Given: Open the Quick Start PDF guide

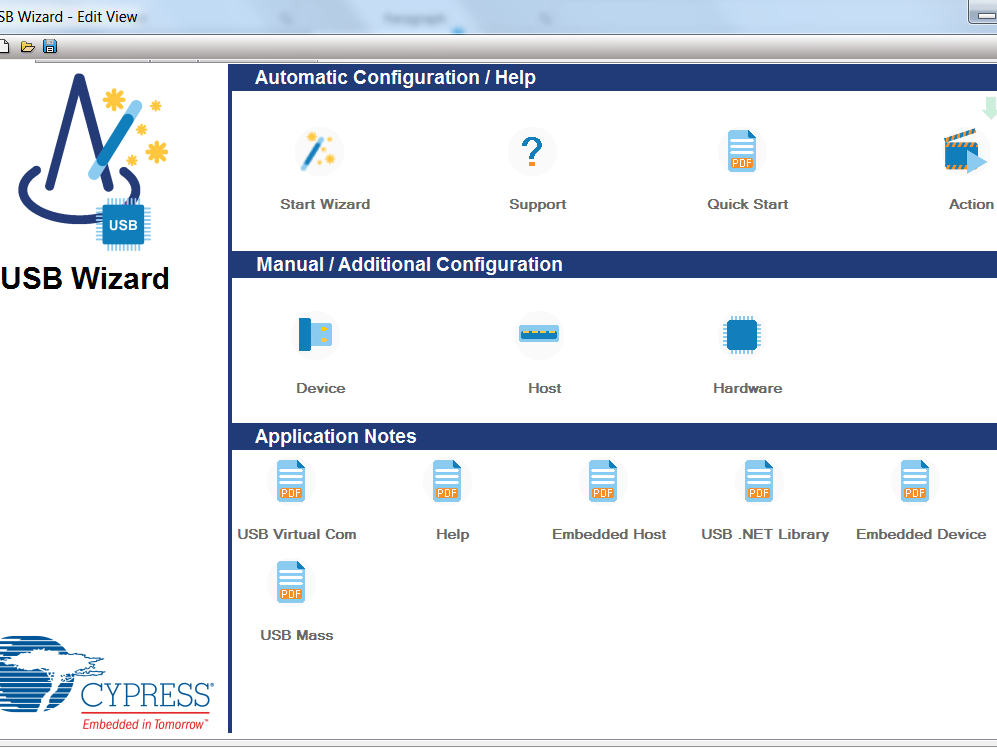Looking at the screenshot, I should point(742,153).
